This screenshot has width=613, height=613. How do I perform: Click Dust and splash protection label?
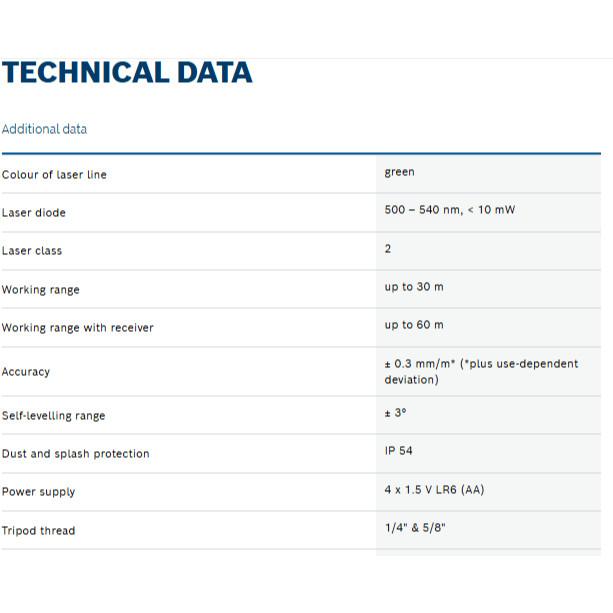[x=76, y=454]
